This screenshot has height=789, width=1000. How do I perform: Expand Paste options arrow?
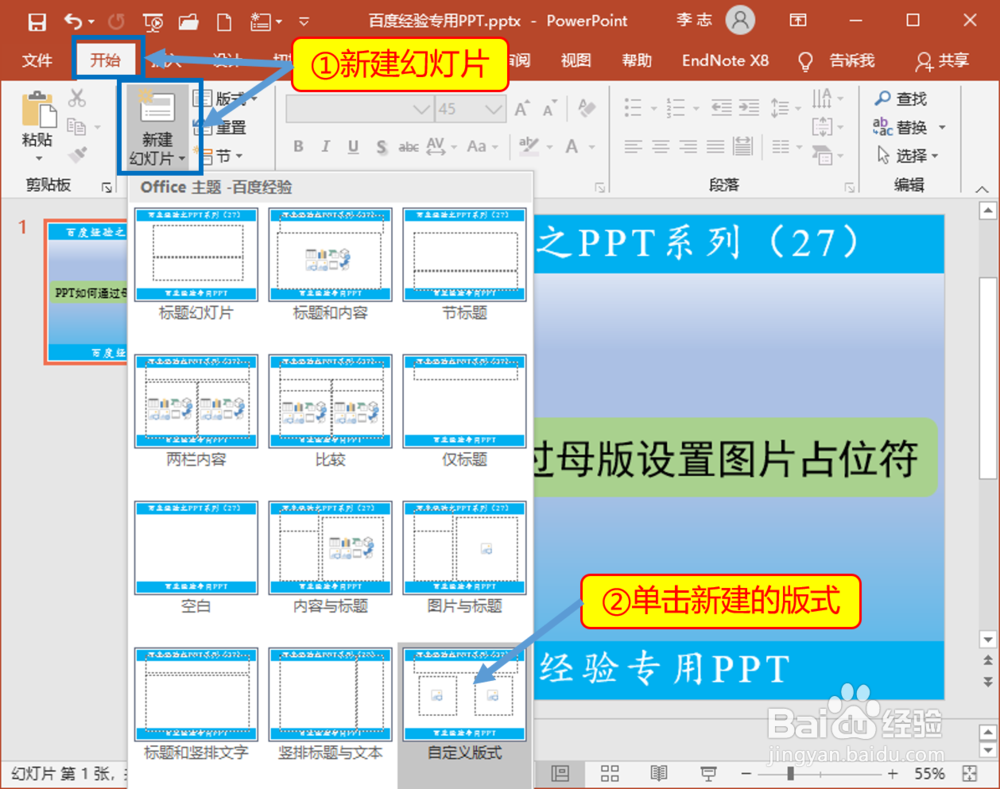click(x=38, y=158)
